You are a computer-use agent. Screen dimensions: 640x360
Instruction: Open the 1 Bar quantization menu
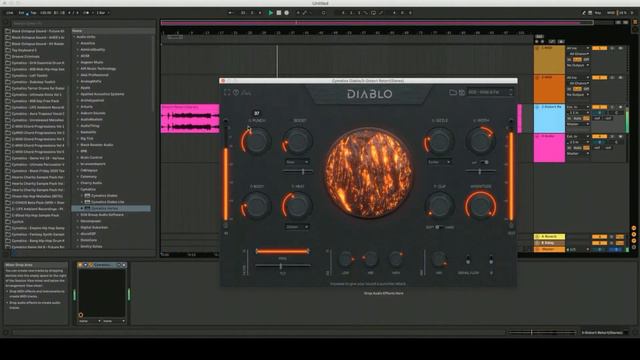[102, 13]
